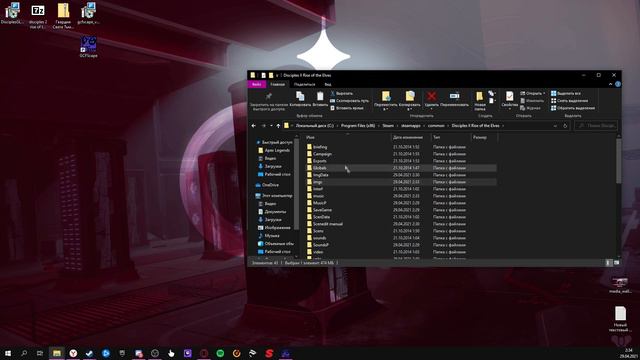This screenshot has width=640, height=360.
Task: Open the address bar history dropdown
Action: (x=555, y=126)
